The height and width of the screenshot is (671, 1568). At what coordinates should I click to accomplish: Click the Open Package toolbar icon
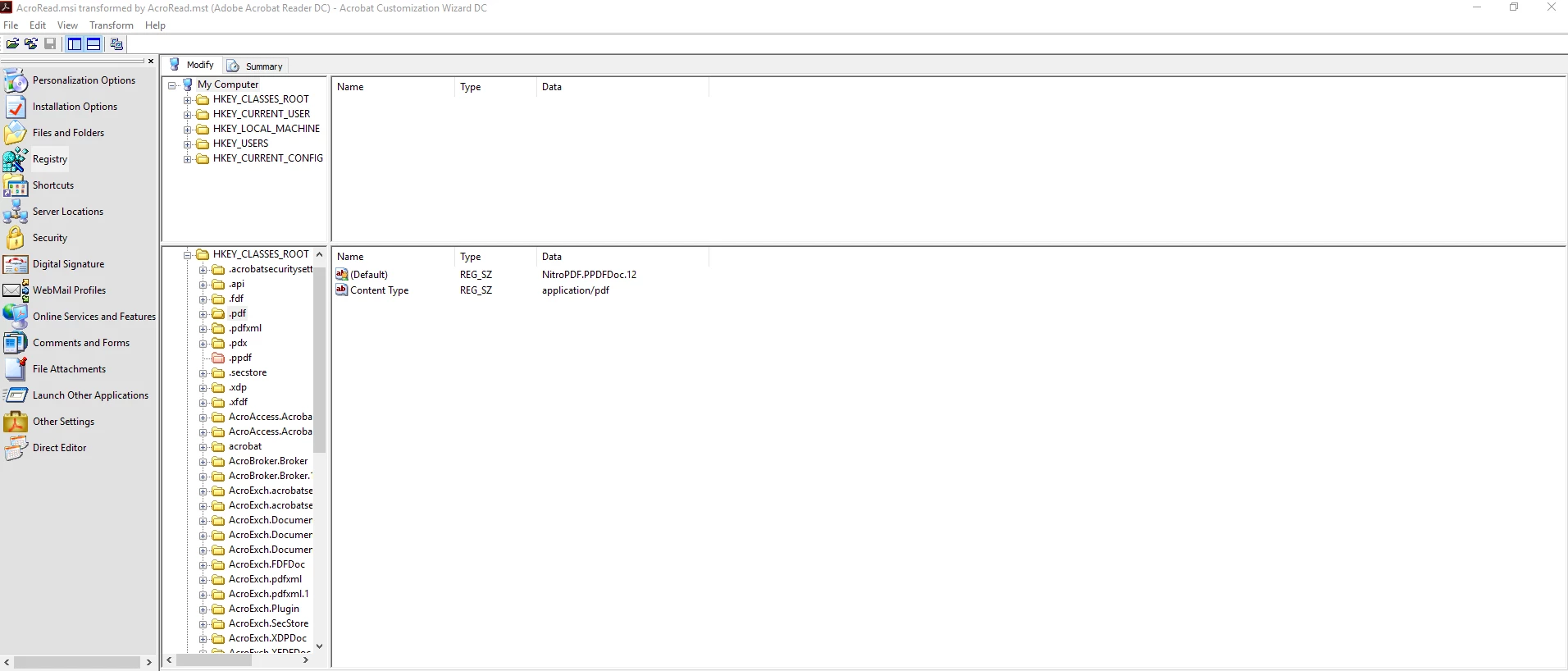(12, 44)
